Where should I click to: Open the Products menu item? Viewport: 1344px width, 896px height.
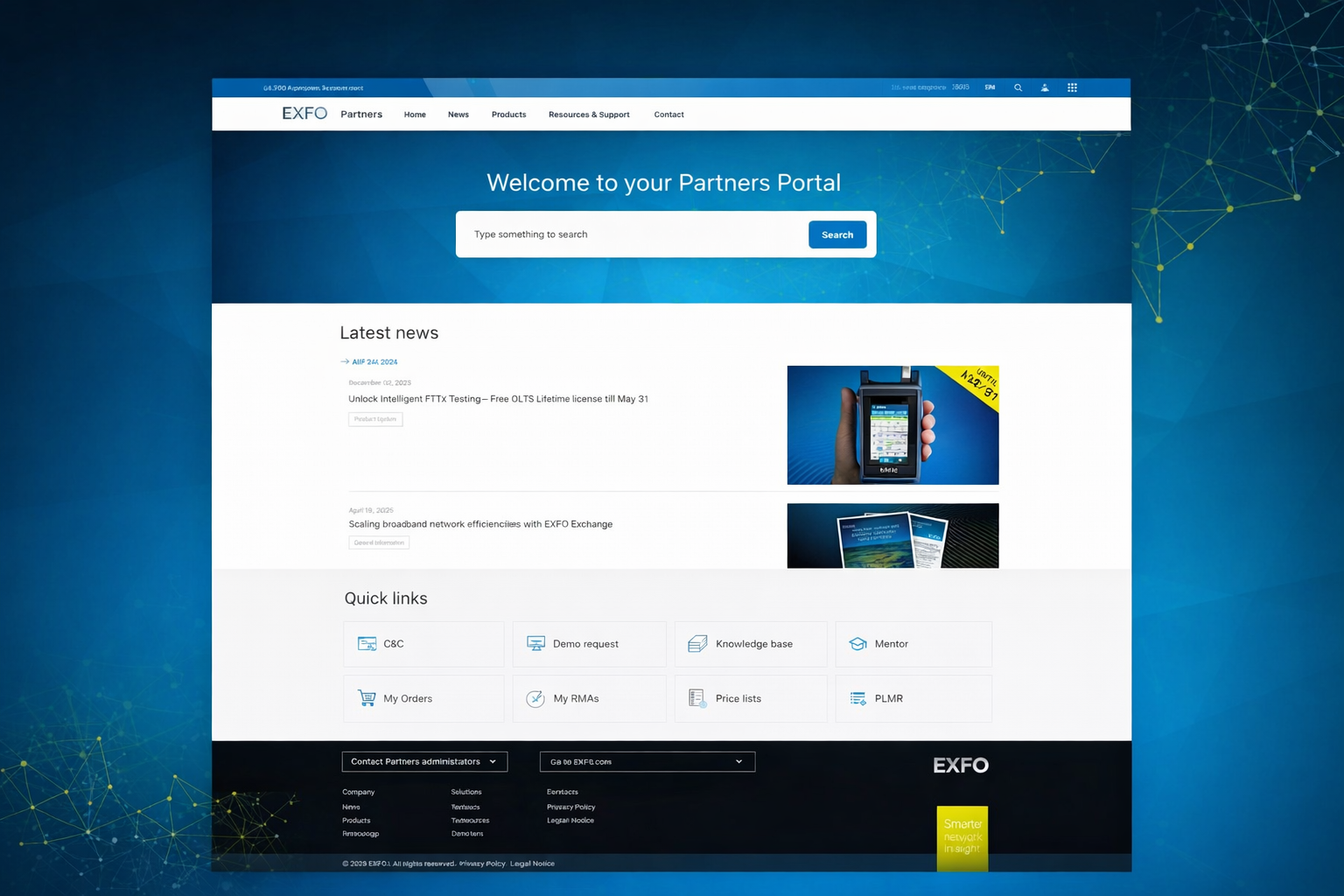508,115
